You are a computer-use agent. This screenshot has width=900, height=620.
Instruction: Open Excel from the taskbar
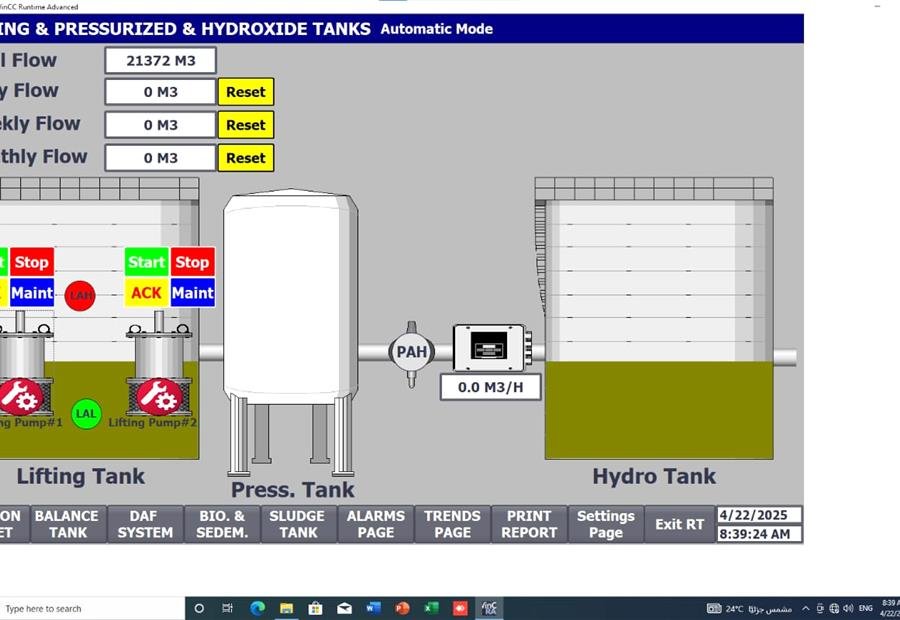click(x=431, y=608)
